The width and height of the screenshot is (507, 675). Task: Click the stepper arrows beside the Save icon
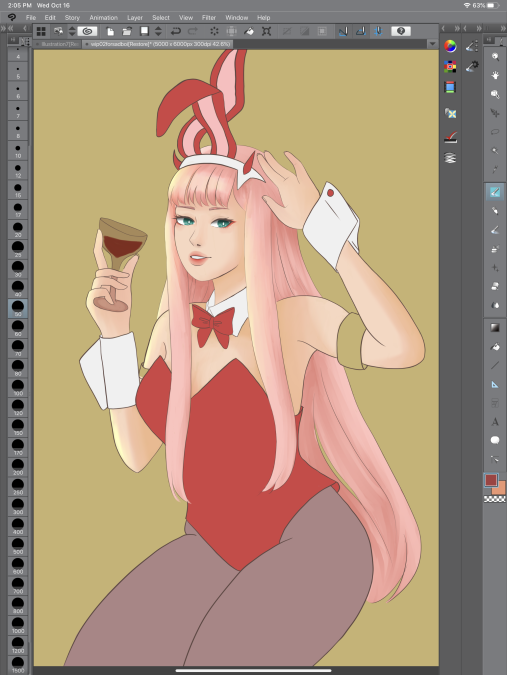[158, 31]
